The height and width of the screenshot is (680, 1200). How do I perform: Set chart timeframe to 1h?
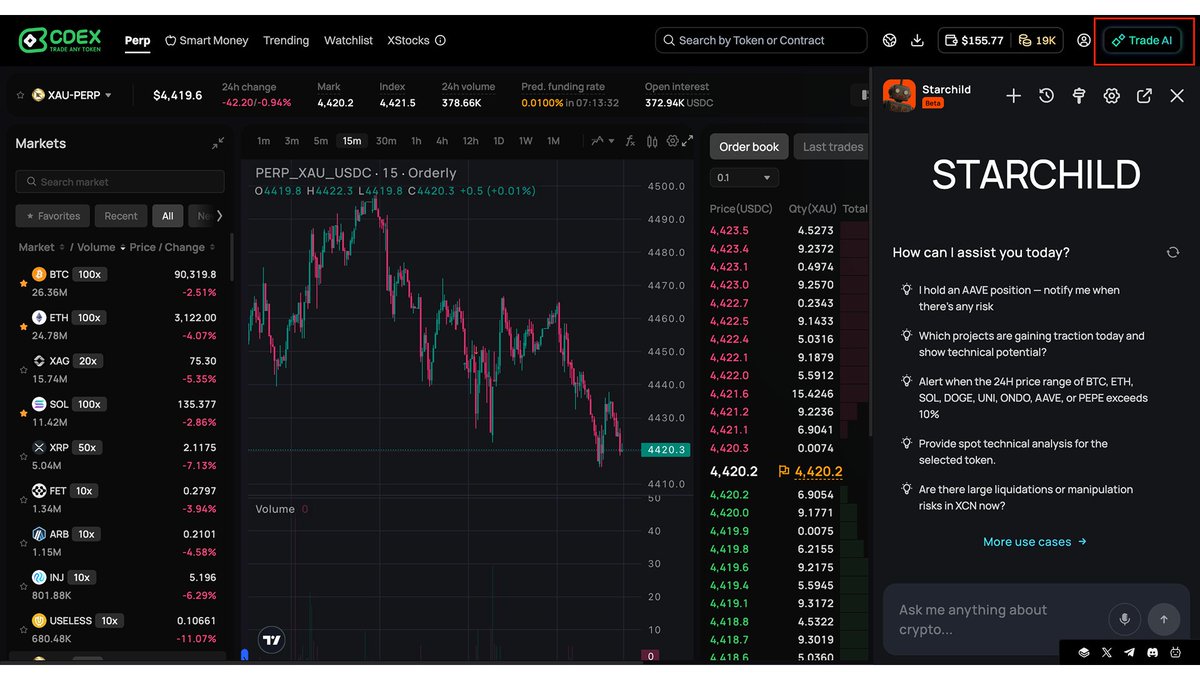click(416, 141)
